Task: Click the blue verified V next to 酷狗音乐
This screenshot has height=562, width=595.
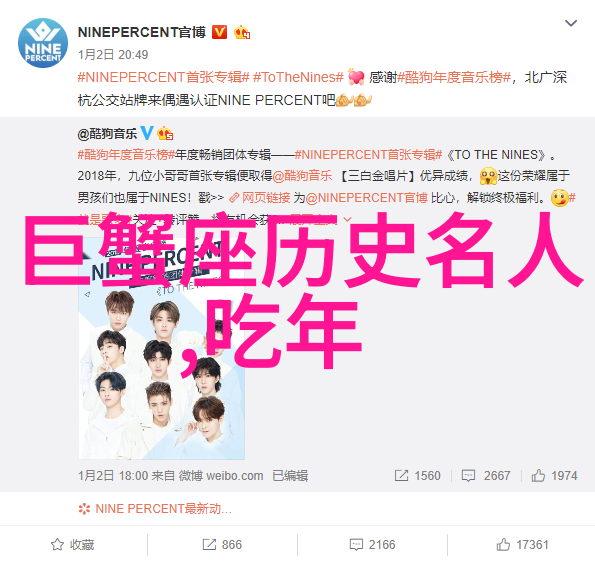Action: [x=147, y=133]
